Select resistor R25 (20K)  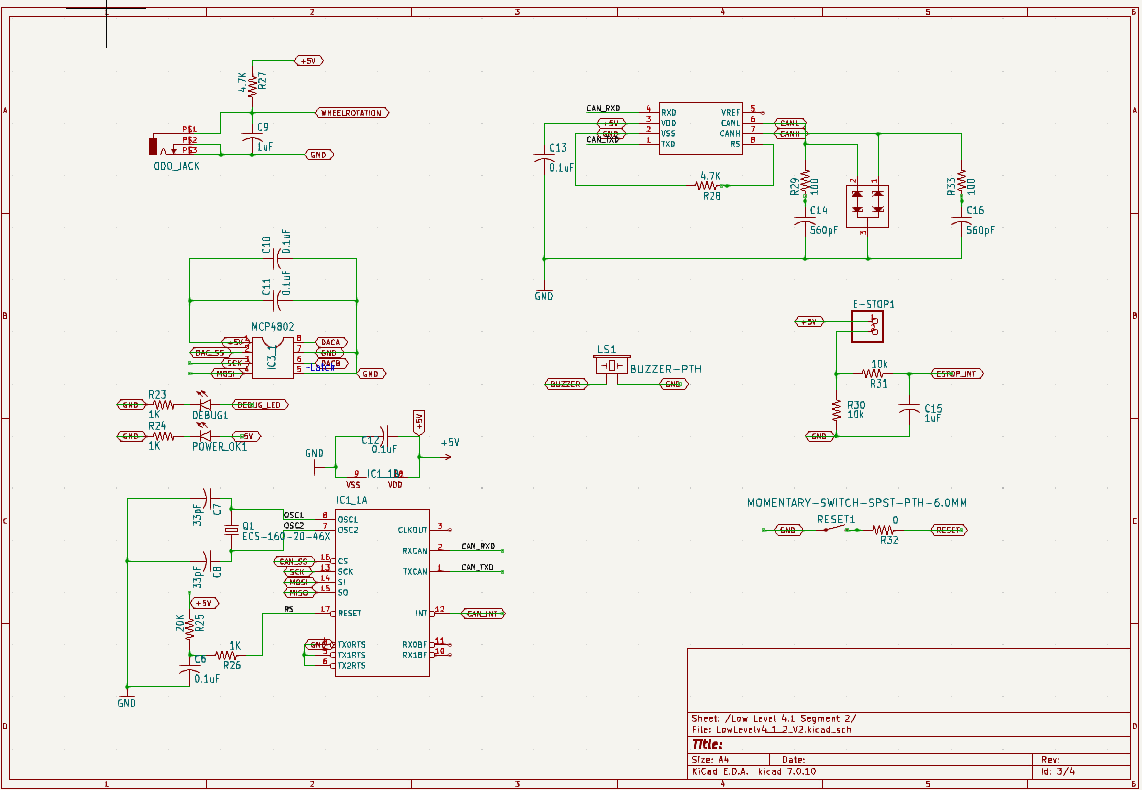(189, 628)
